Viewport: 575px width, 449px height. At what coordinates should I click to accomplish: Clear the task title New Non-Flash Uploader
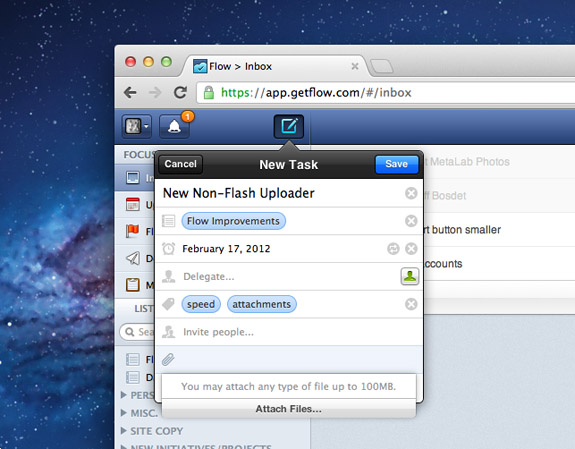(x=411, y=193)
